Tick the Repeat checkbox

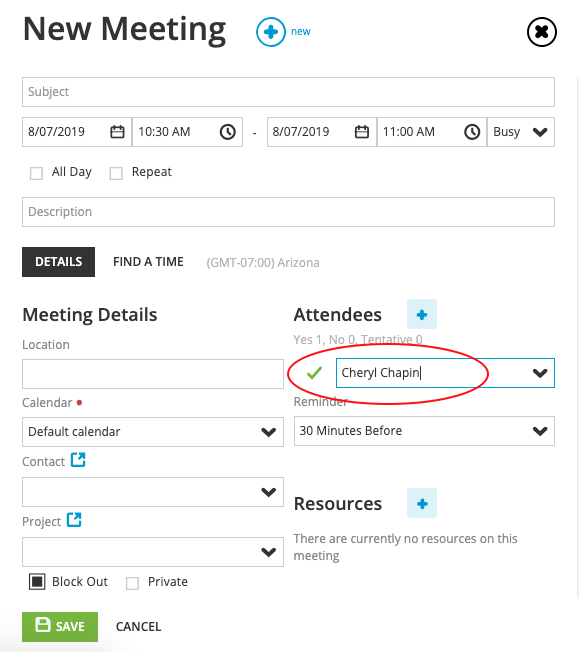point(116,173)
